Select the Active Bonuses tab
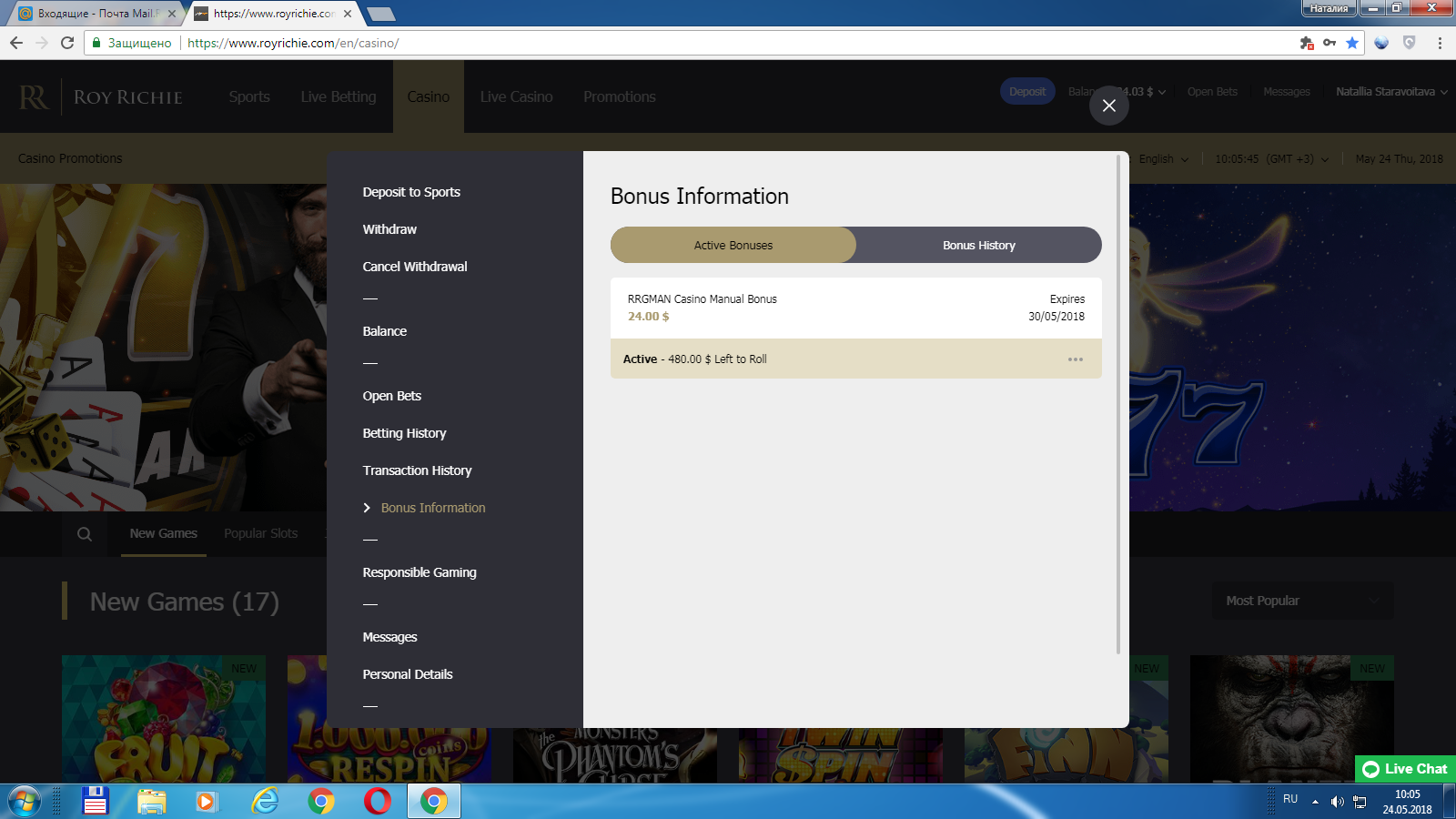 pos(733,246)
